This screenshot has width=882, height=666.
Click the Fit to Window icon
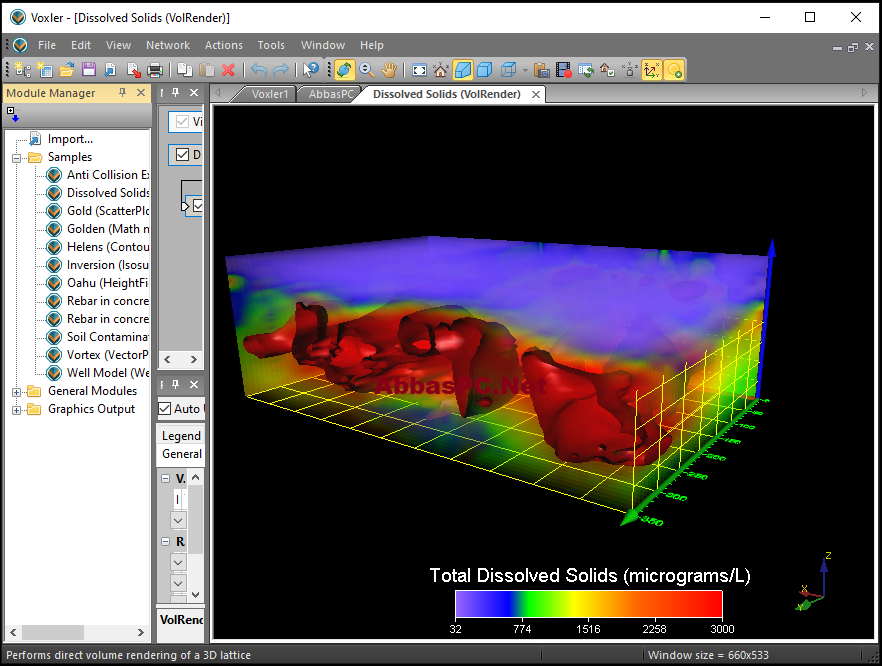419,70
